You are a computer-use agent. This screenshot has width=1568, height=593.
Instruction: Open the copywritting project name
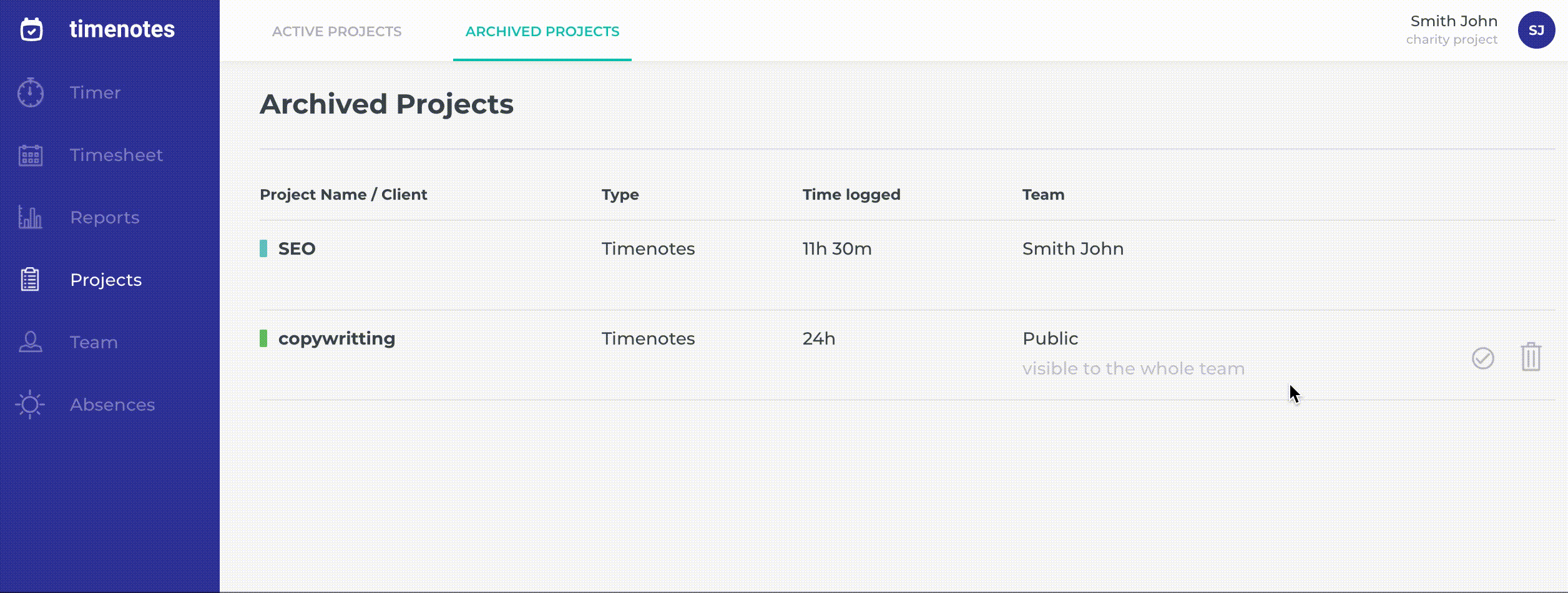(x=336, y=338)
